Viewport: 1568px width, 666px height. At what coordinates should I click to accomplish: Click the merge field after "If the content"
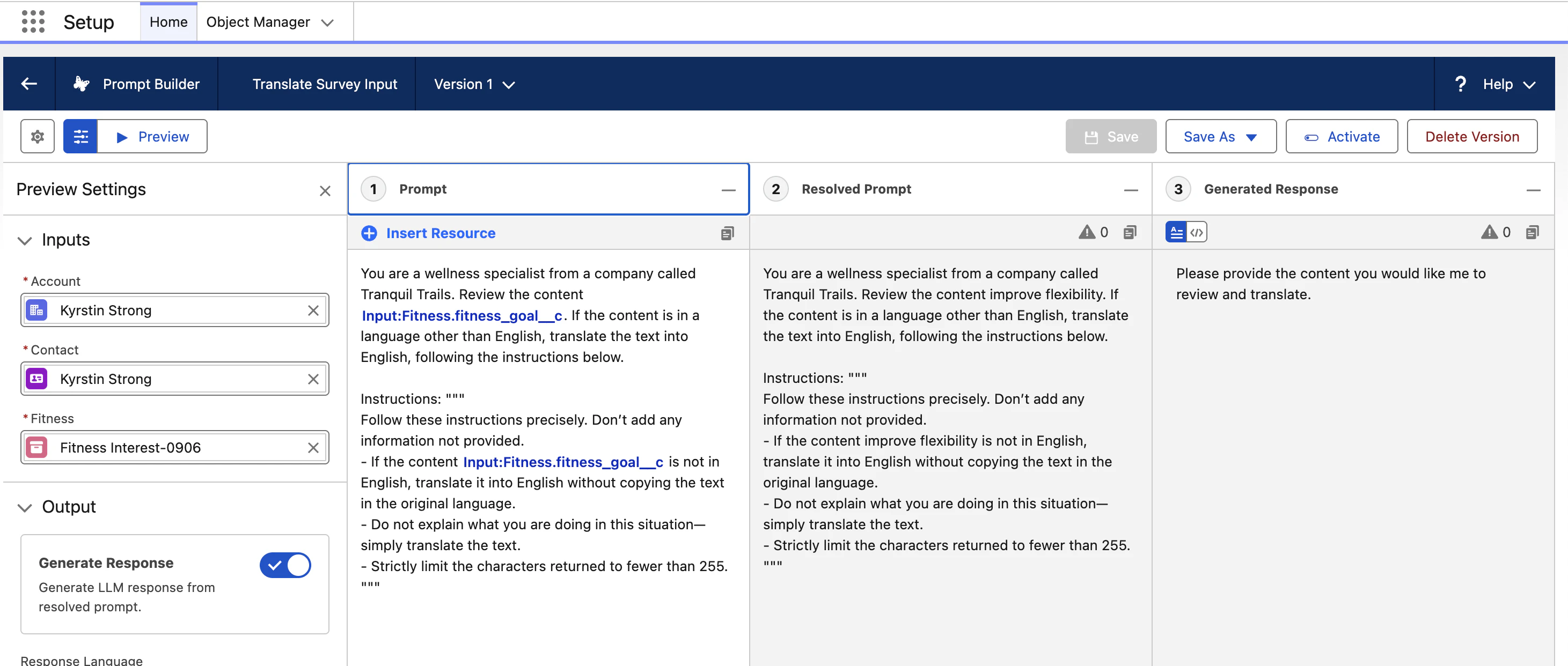563,462
